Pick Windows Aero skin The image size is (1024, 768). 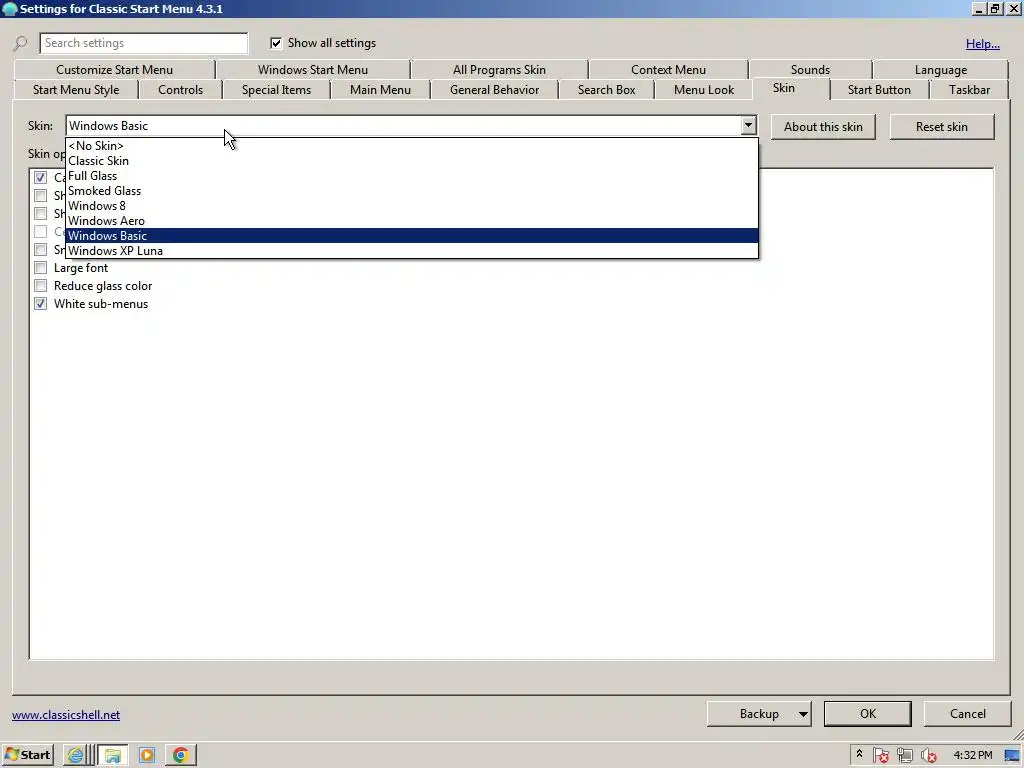coord(412,221)
